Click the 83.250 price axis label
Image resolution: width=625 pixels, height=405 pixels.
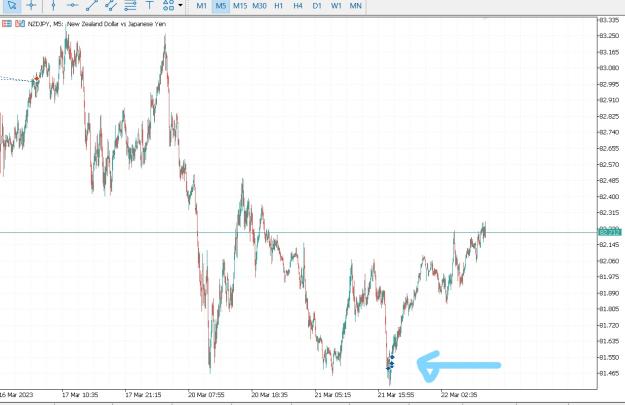pyautogui.click(x=609, y=36)
